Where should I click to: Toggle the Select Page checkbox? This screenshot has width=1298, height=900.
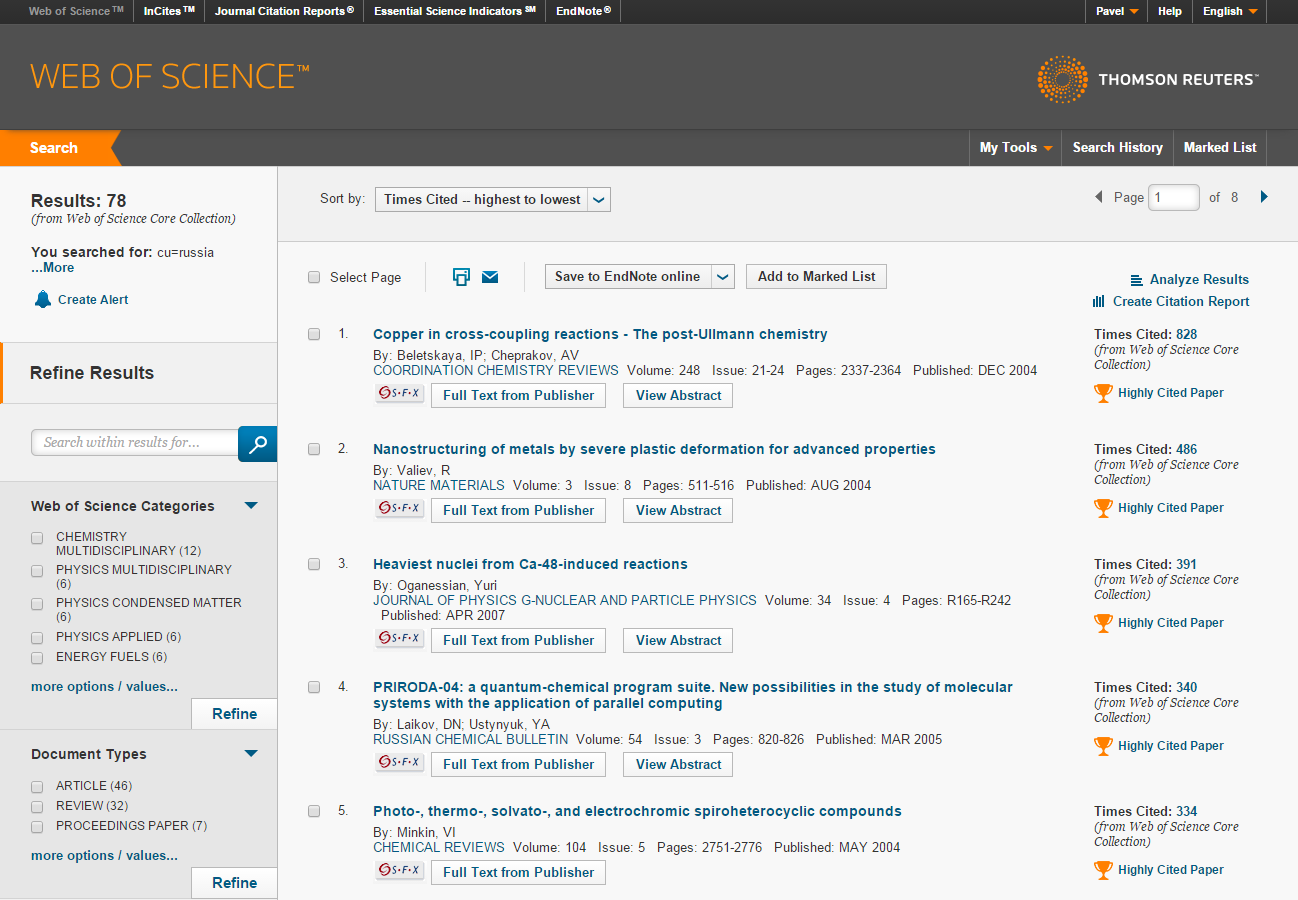point(314,277)
